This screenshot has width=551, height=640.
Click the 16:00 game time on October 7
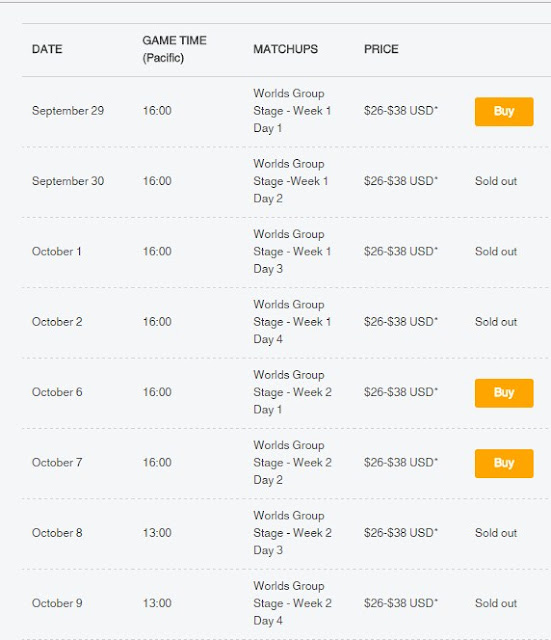click(157, 462)
